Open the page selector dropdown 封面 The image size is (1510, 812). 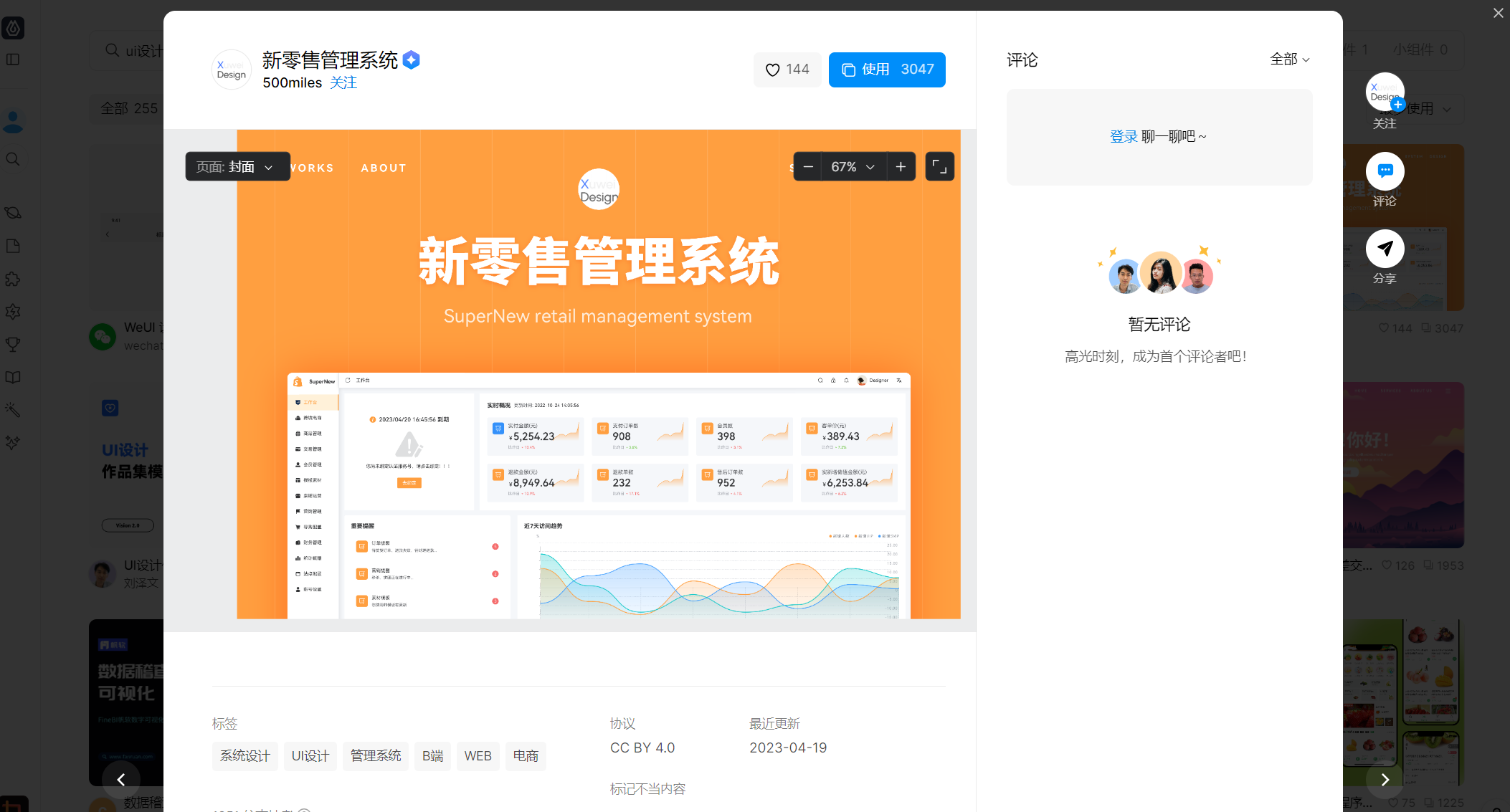pyautogui.click(x=237, y=167)
